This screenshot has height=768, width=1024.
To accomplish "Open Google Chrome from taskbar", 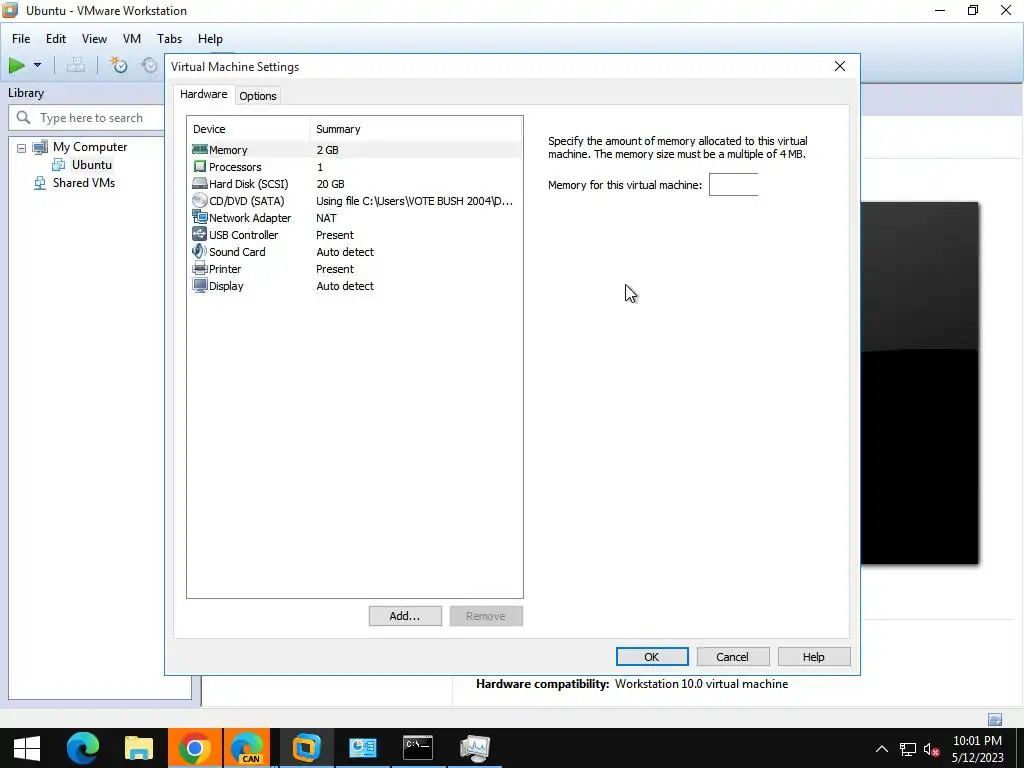I will [x=195, y=748].
